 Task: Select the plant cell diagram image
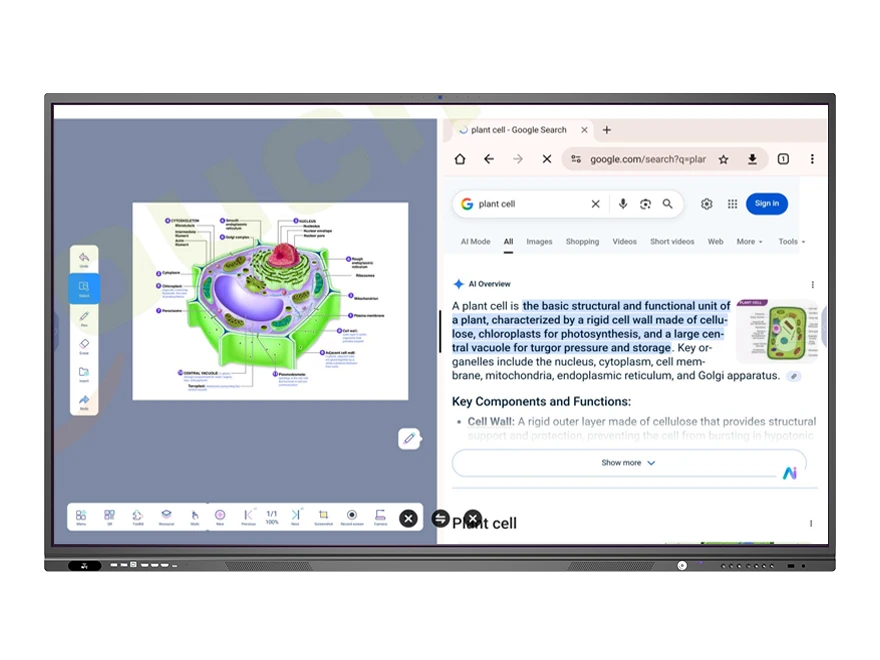(270, 301)
